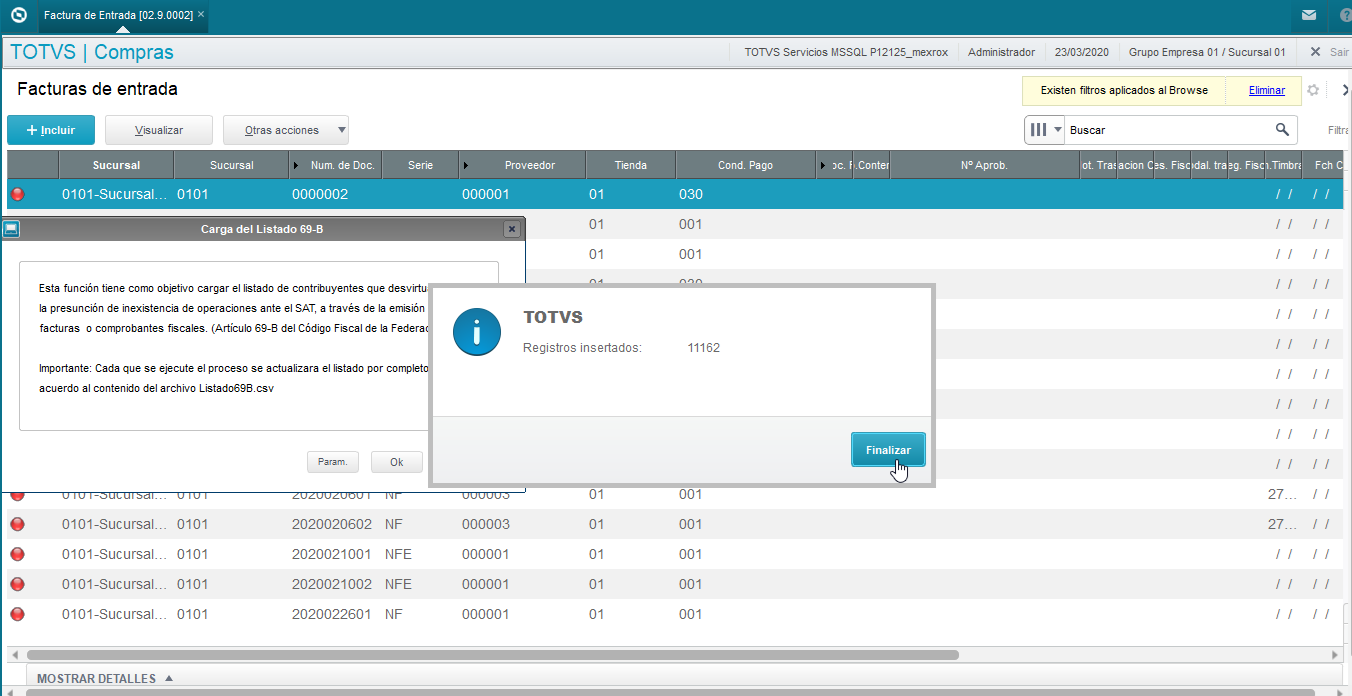Screen dimensions: 1352x696
Task: Click the info icon in TOTVS dialog
Action: pyautogui.click(x=477, y=331)
